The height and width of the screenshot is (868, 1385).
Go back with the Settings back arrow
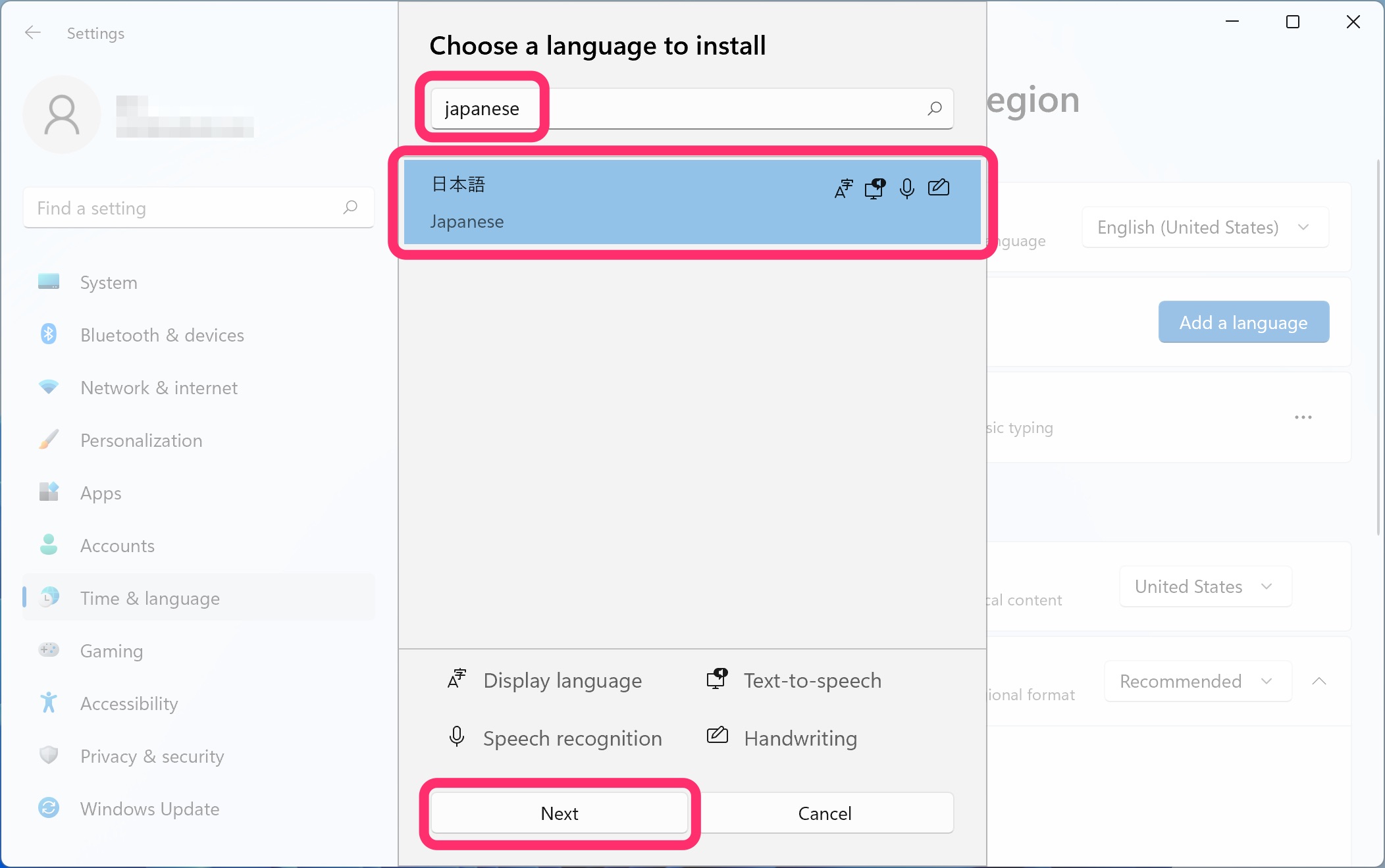tap(32, 33)
